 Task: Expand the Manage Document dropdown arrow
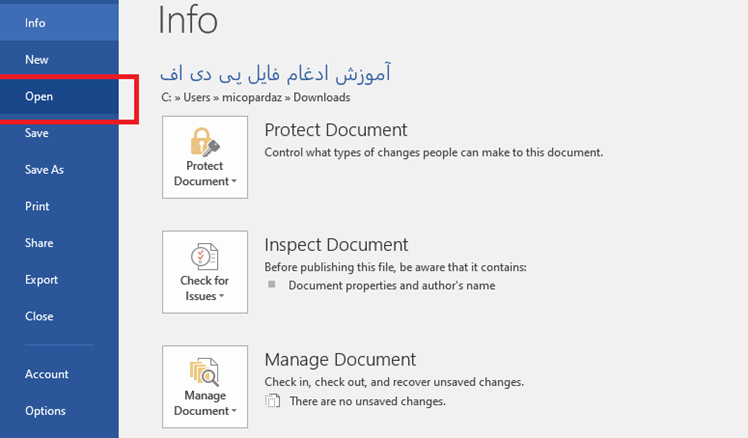click(234, 411)
